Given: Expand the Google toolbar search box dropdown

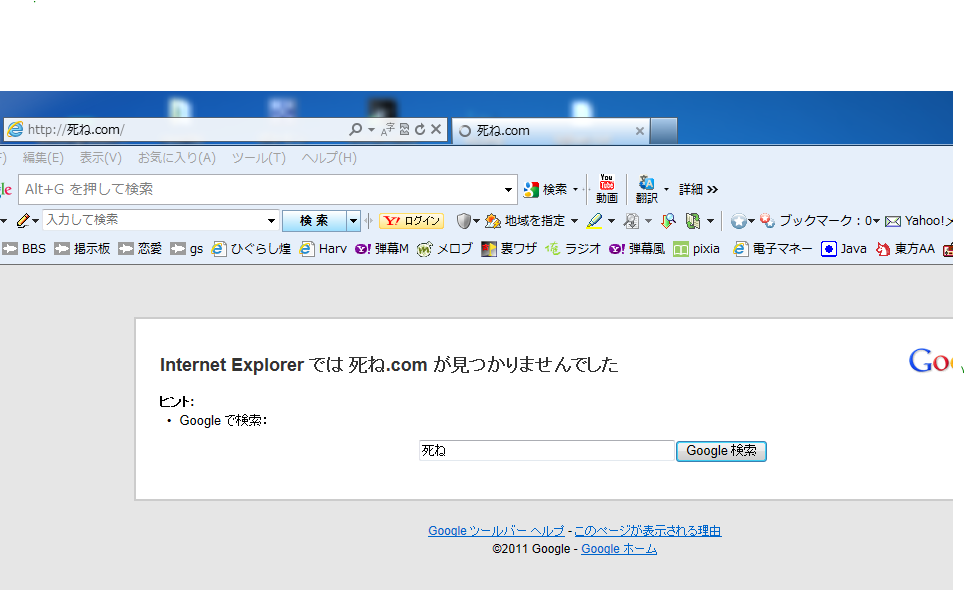Looking at the screenshot, I should (x=508, y=189).
